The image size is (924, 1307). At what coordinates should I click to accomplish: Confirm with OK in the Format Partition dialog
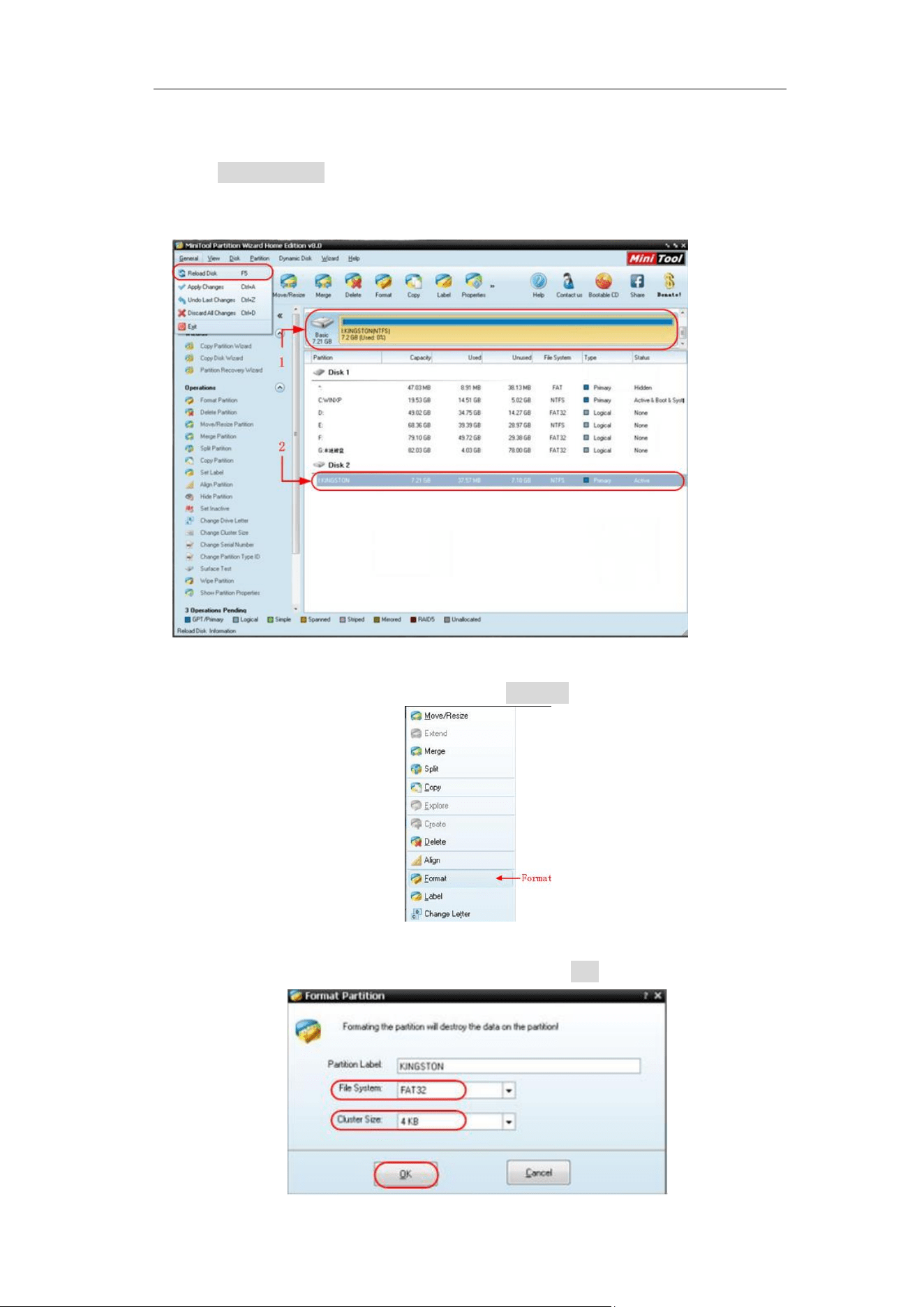tap(406, 1174)
